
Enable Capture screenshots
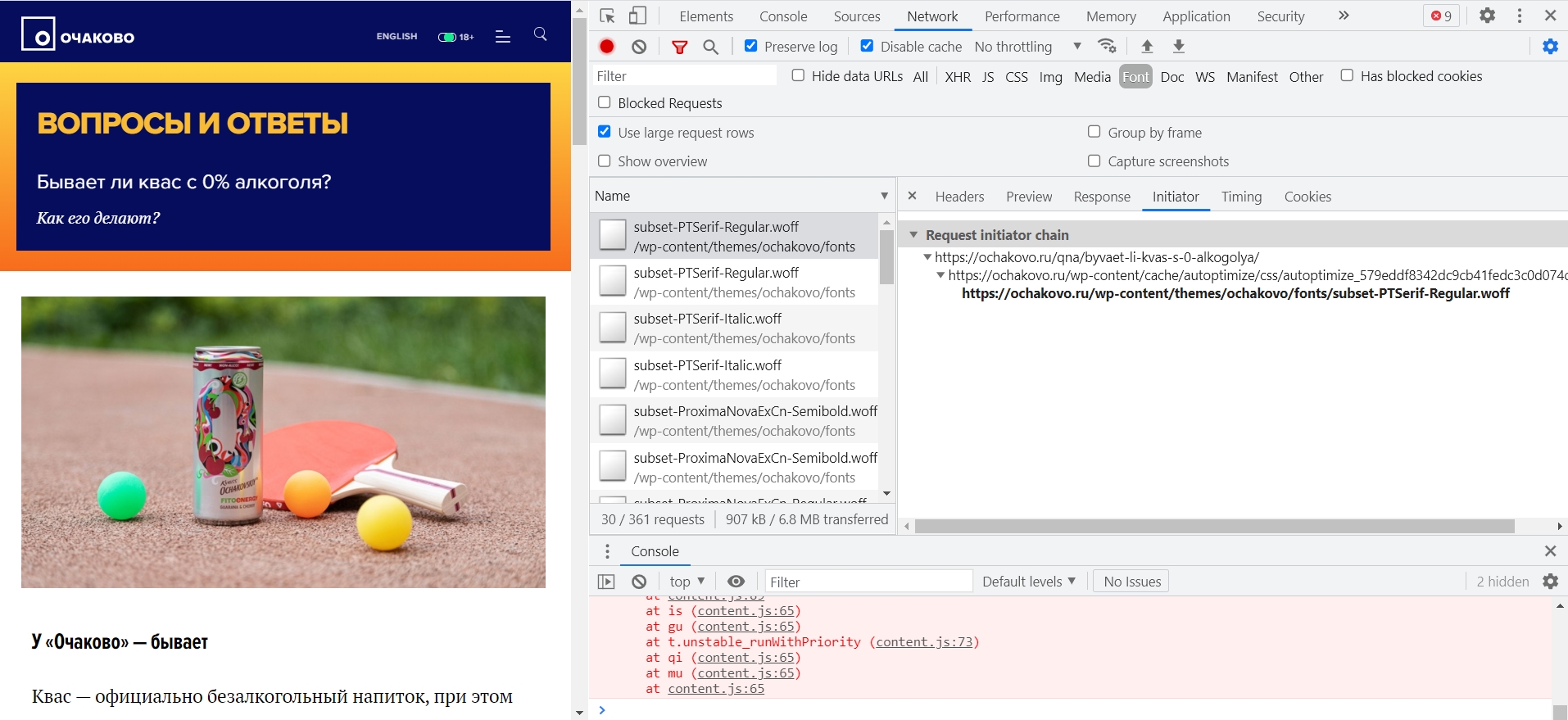click(x=1094, y=161)
